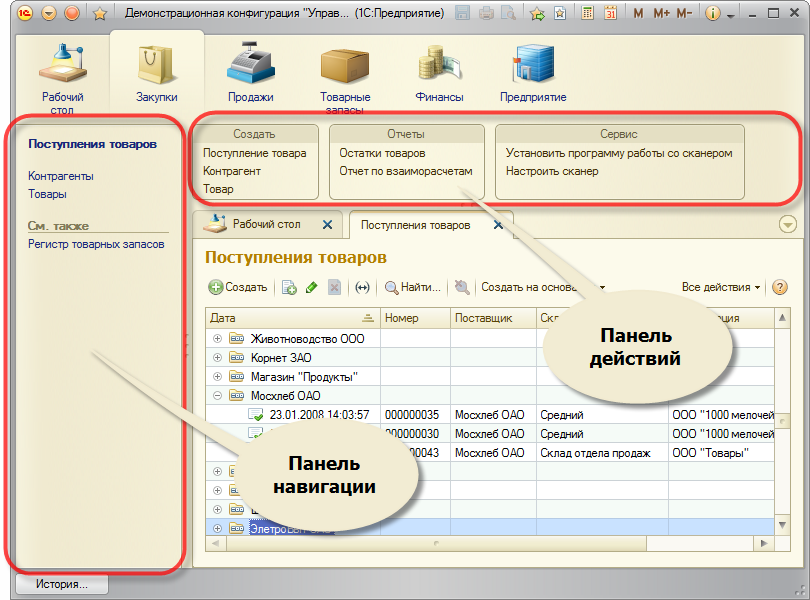This screenshot has height=600, width=810.
Task: Click the information (i) icon
Action: tap(713, 13)
